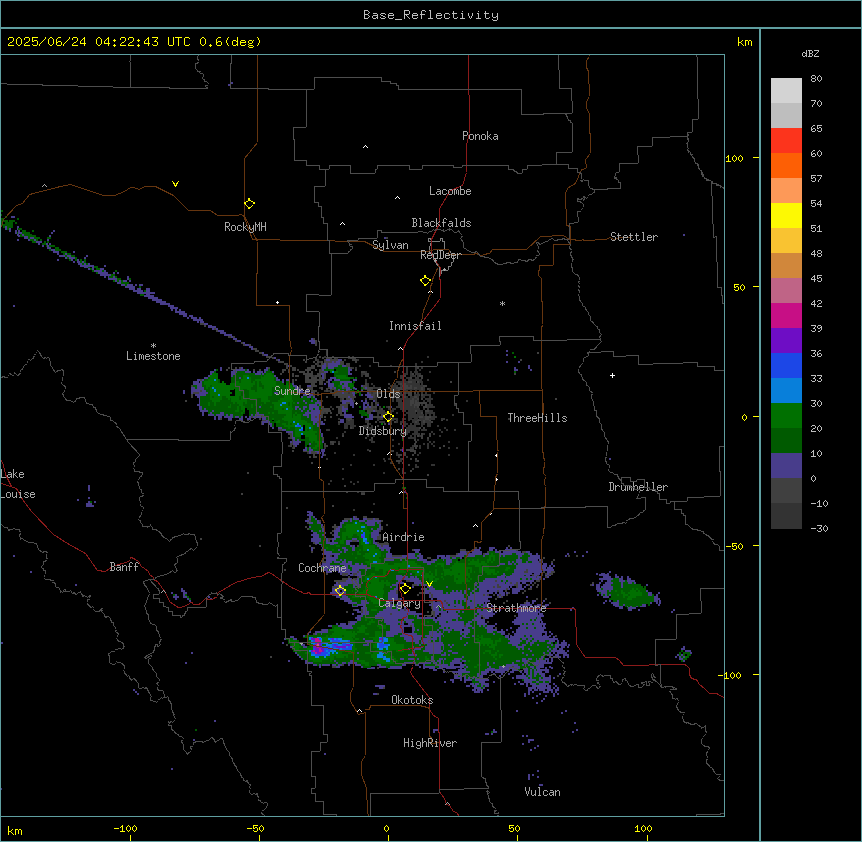Click the Vulcan label
This screenshot has width=862, height=842.
point(542,792)
